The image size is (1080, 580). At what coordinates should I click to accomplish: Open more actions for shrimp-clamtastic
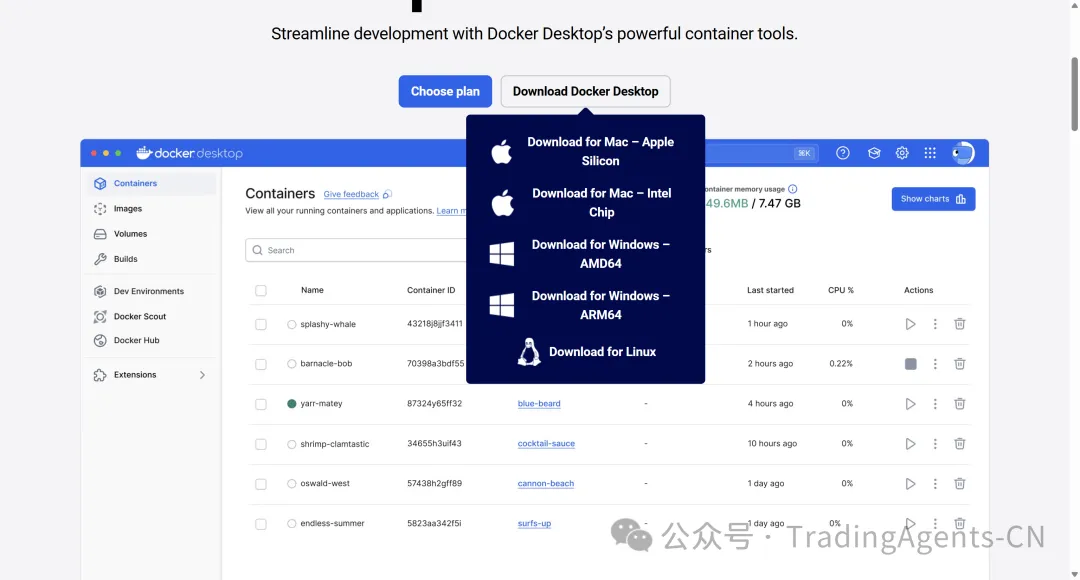point(935,444)
